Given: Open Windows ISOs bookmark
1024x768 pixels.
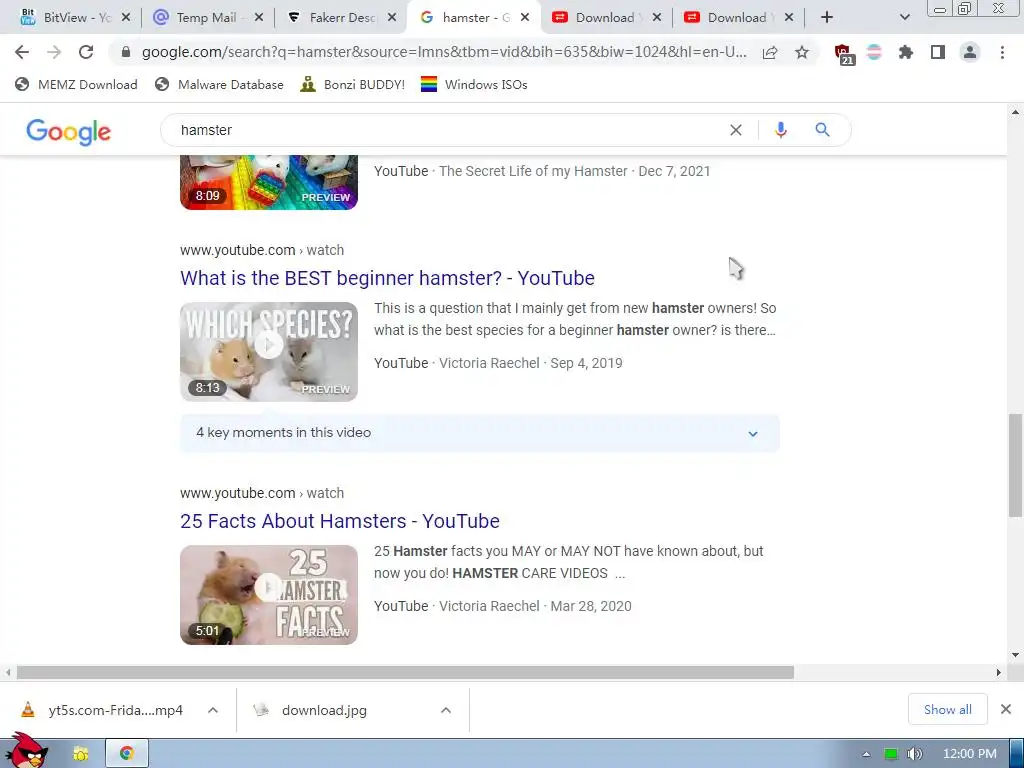Looking at the screenshot, I should [474, 84].
